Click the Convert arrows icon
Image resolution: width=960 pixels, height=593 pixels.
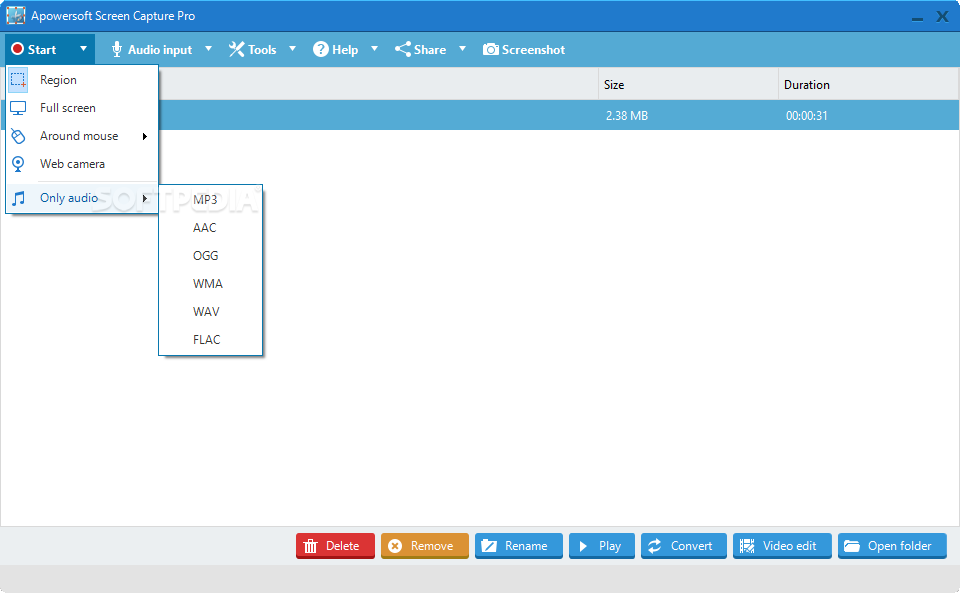click(654, 546)
